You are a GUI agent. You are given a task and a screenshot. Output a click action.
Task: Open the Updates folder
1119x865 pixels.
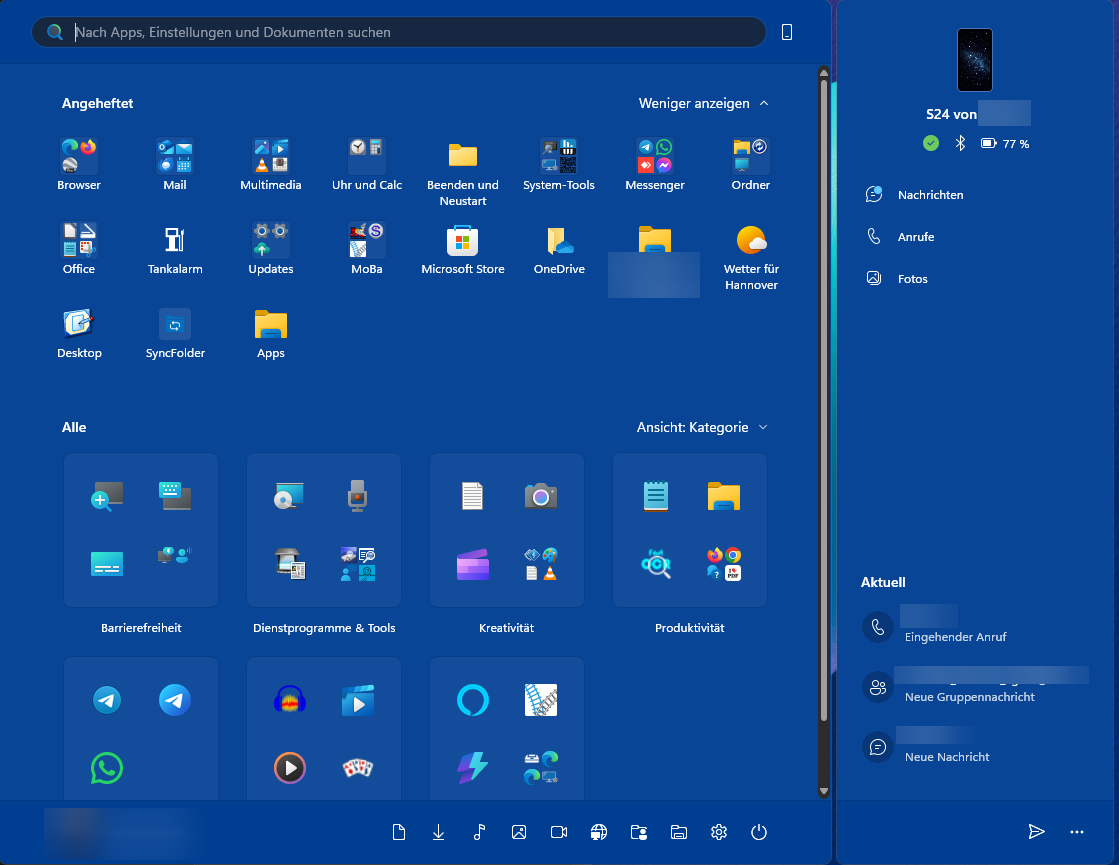tap(270, 248)
